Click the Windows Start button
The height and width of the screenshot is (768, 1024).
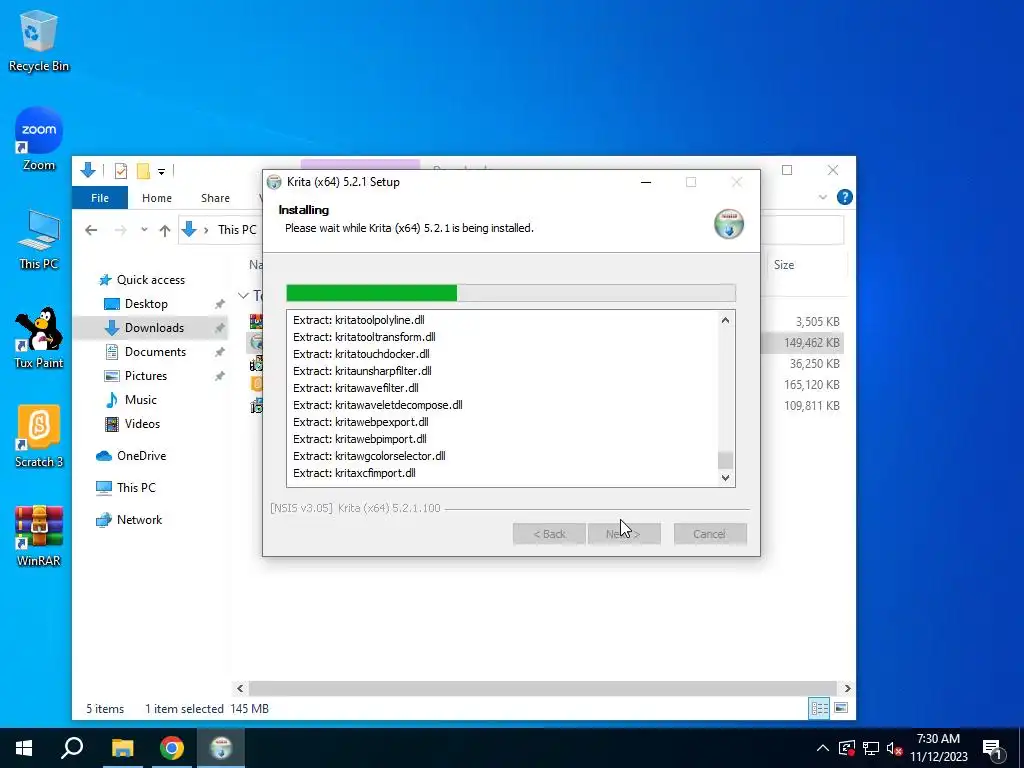24,748
